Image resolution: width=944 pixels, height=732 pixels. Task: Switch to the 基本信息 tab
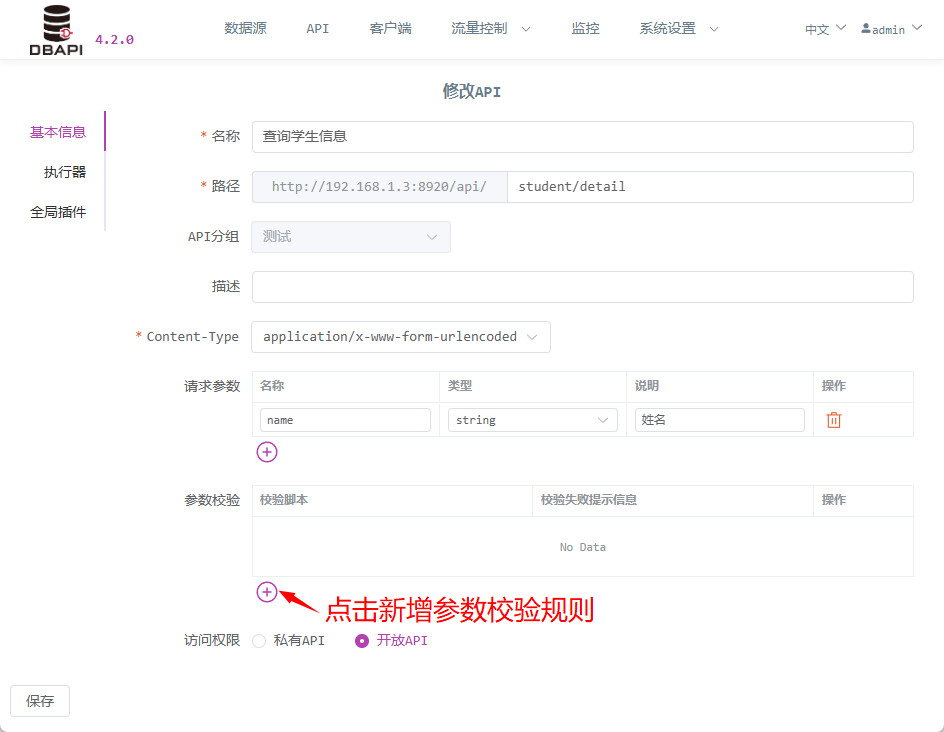coord(58,132)
